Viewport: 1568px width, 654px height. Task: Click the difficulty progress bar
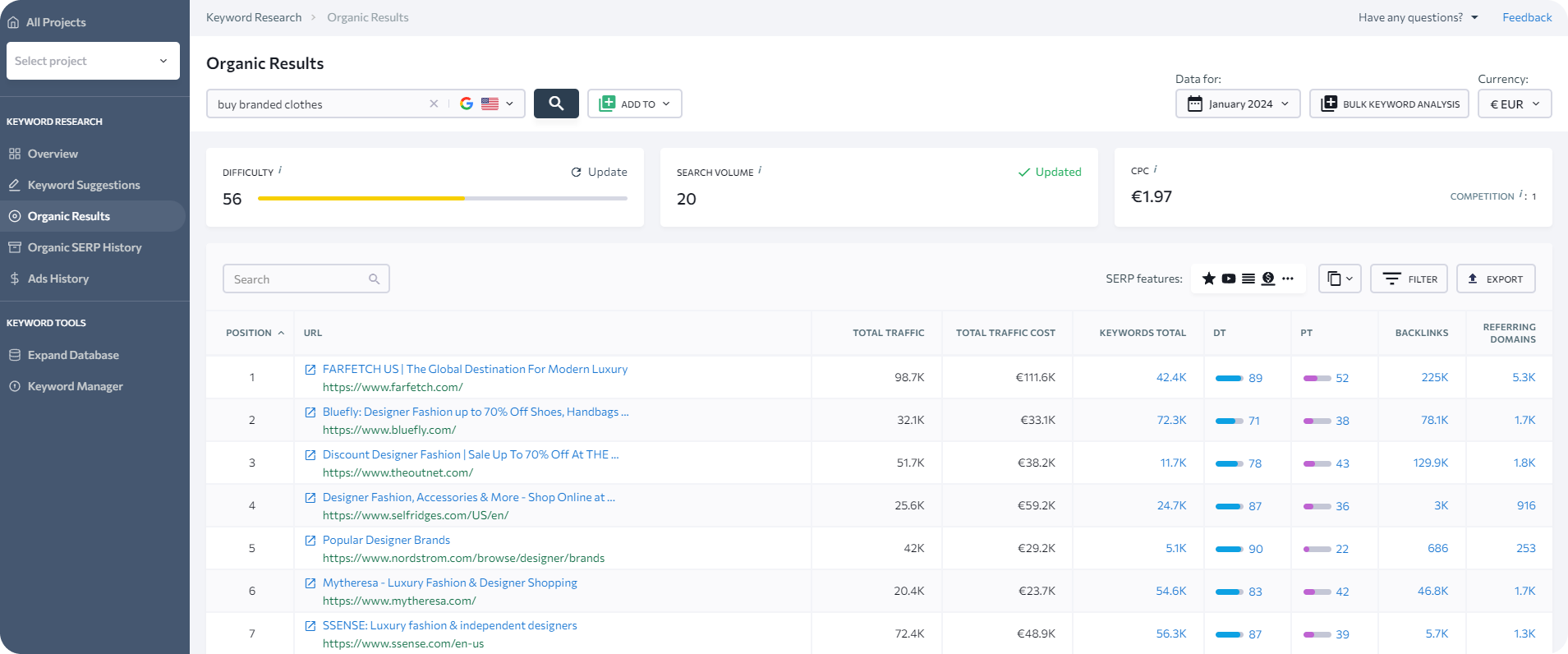[x=442, y=198]
